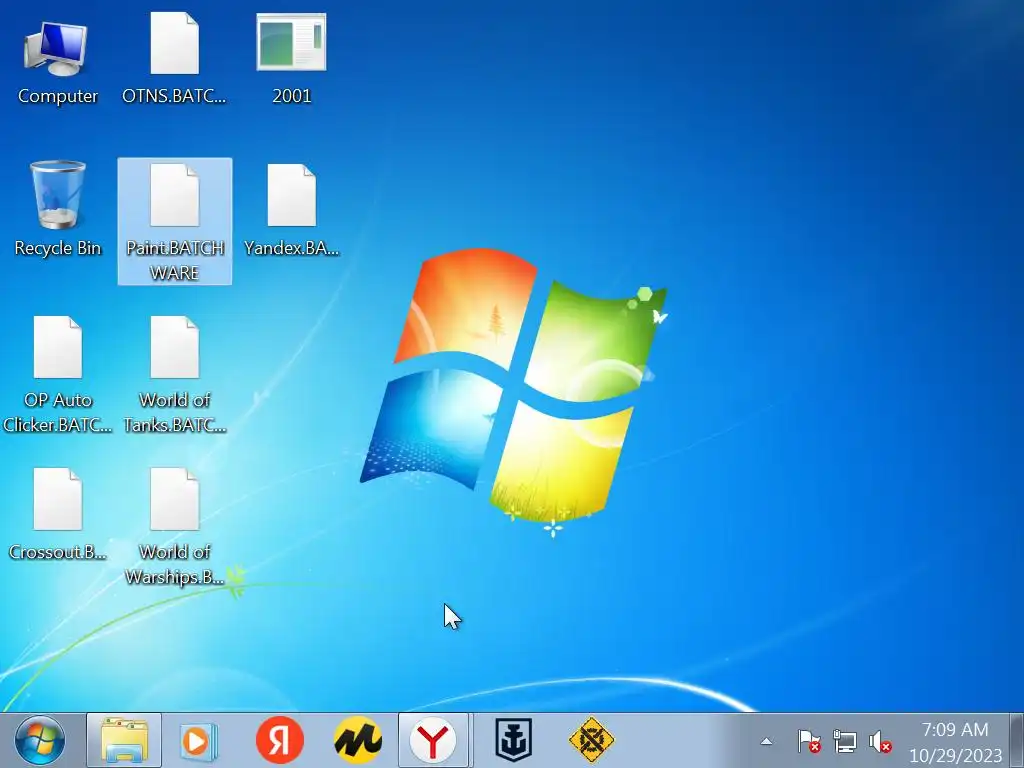1024x768 pixels.
Task: Open the red Yandex Я taskbar icon
Action: pos(280,741)
